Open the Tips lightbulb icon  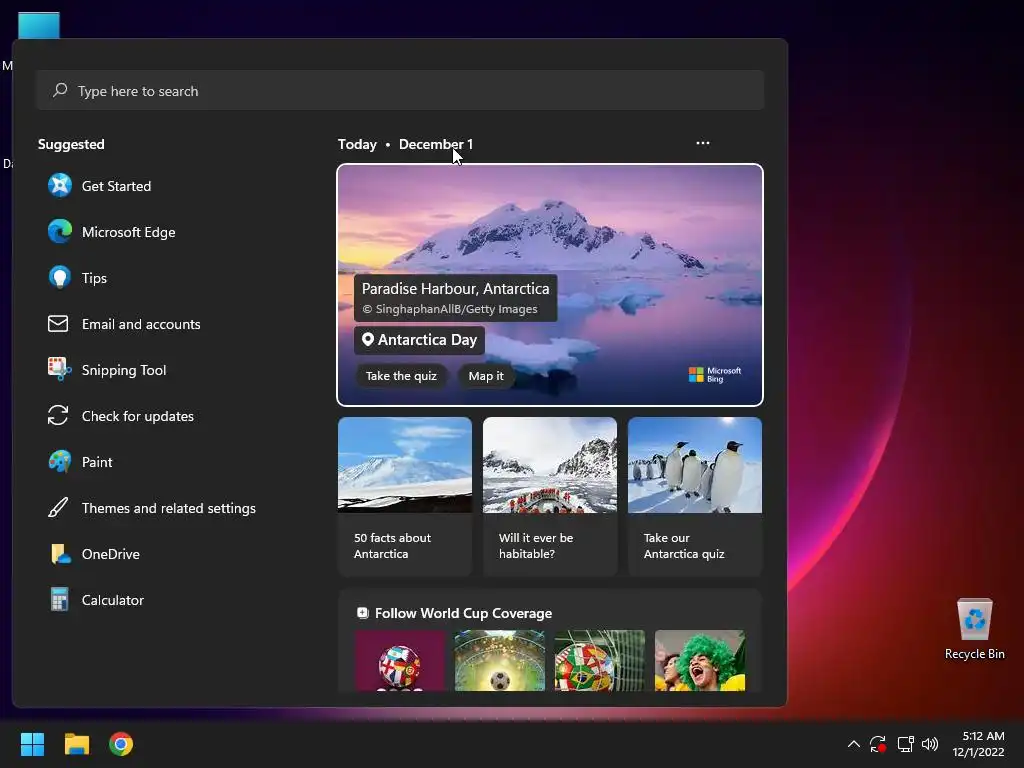(x=59, y=278)
